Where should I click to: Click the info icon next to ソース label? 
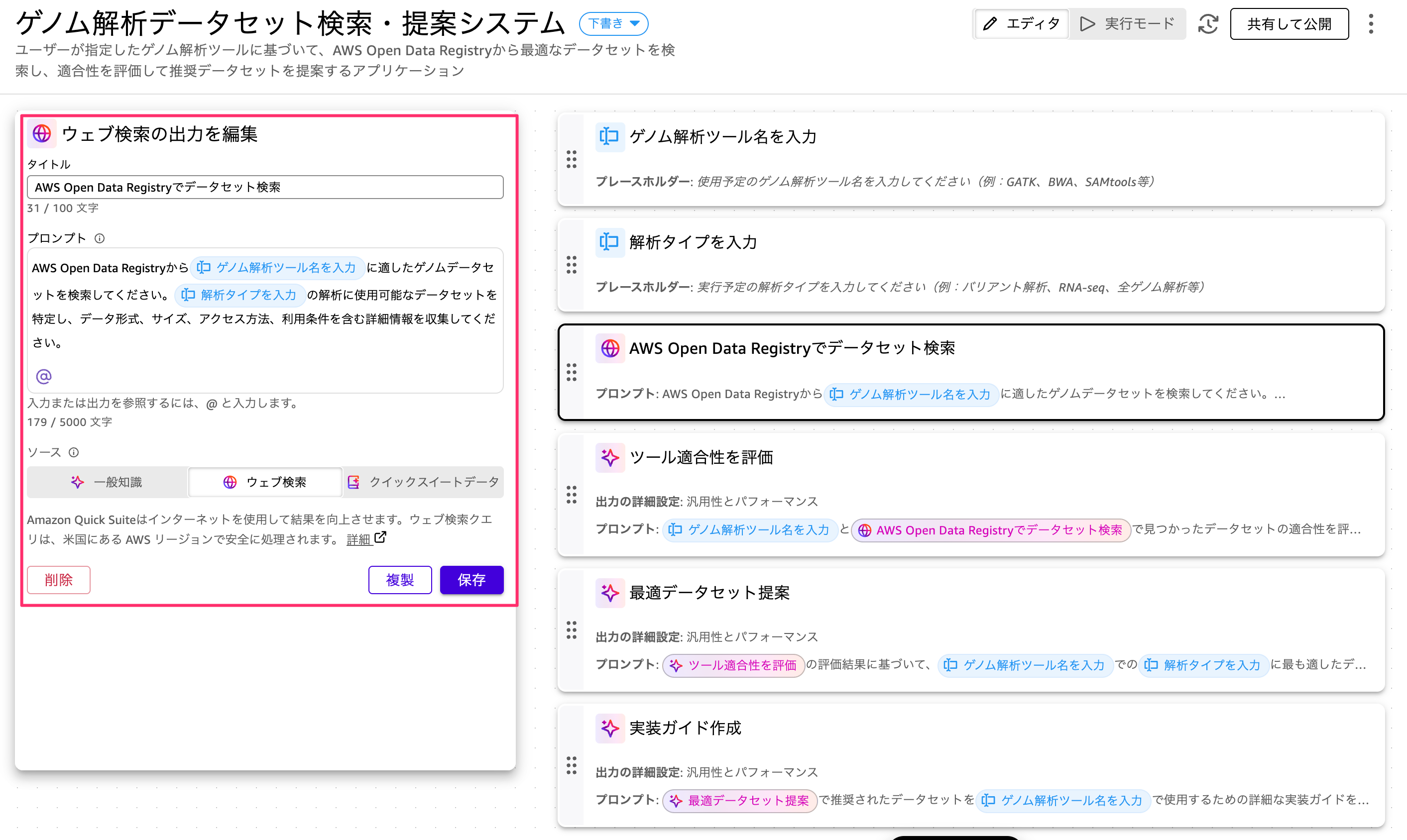(74, 452)
